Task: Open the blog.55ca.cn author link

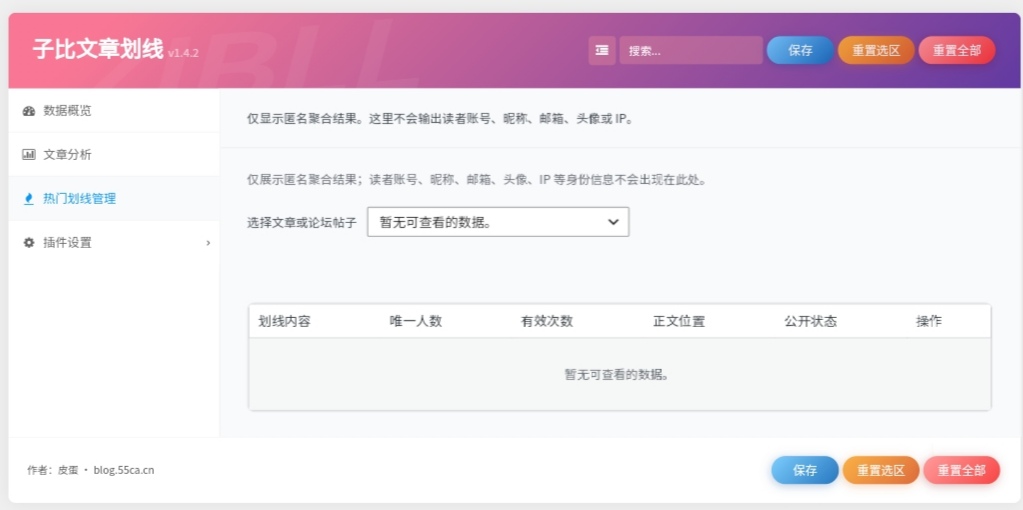Action: tap(124, 470)
